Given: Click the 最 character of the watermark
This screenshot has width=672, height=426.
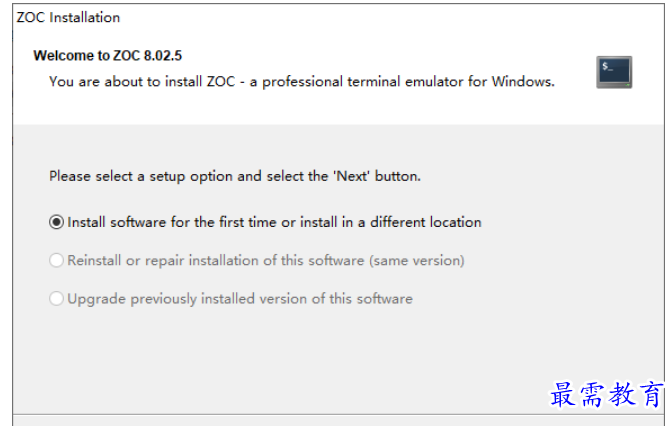Looking at the screenshot, I should click(563, 394).
